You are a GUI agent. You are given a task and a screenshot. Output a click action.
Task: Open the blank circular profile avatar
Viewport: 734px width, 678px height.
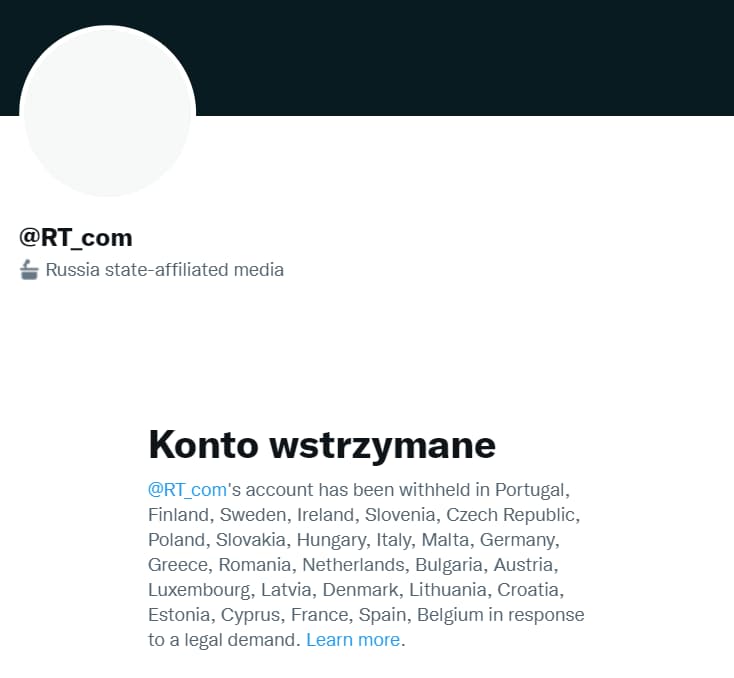click(107, 111)
